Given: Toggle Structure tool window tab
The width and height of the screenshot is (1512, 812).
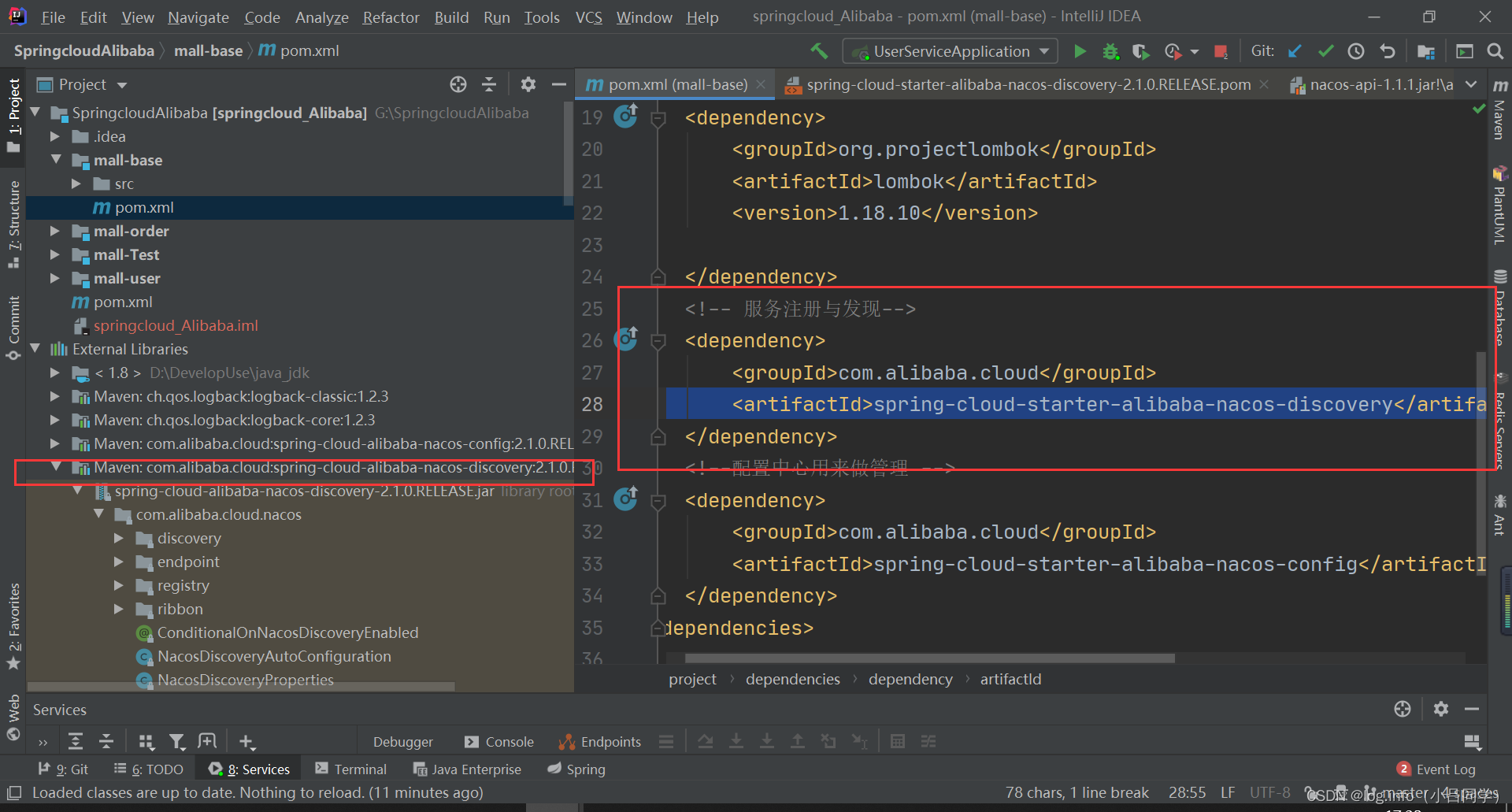Looking at the screenshot, I should 13,224.
